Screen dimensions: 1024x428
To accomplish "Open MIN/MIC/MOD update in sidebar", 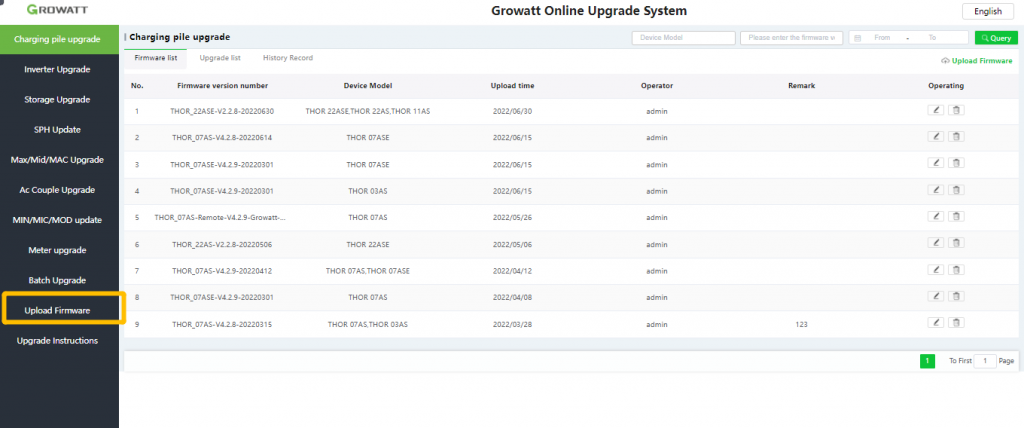I will 57,220.
